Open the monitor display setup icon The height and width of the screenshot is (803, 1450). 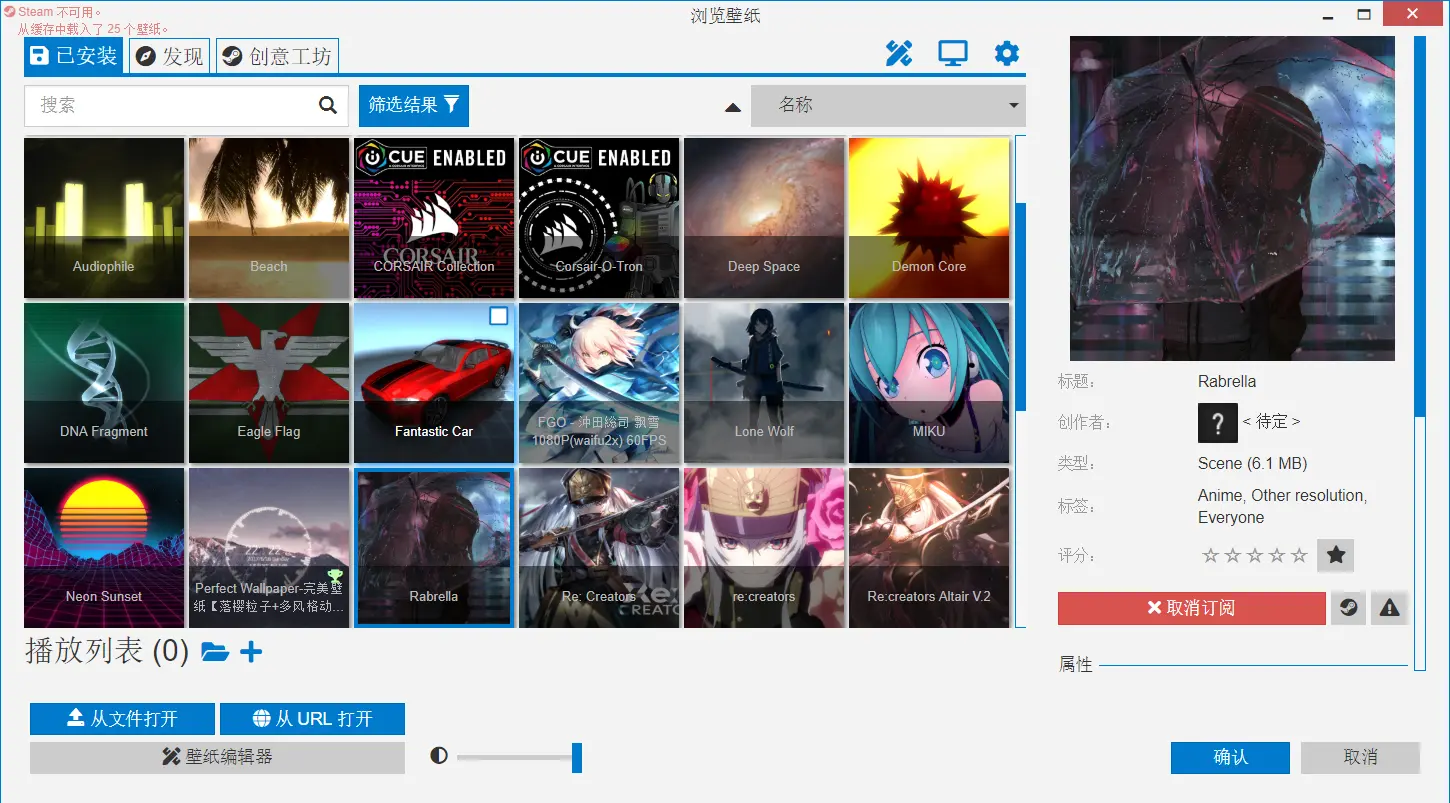[953, 54]
